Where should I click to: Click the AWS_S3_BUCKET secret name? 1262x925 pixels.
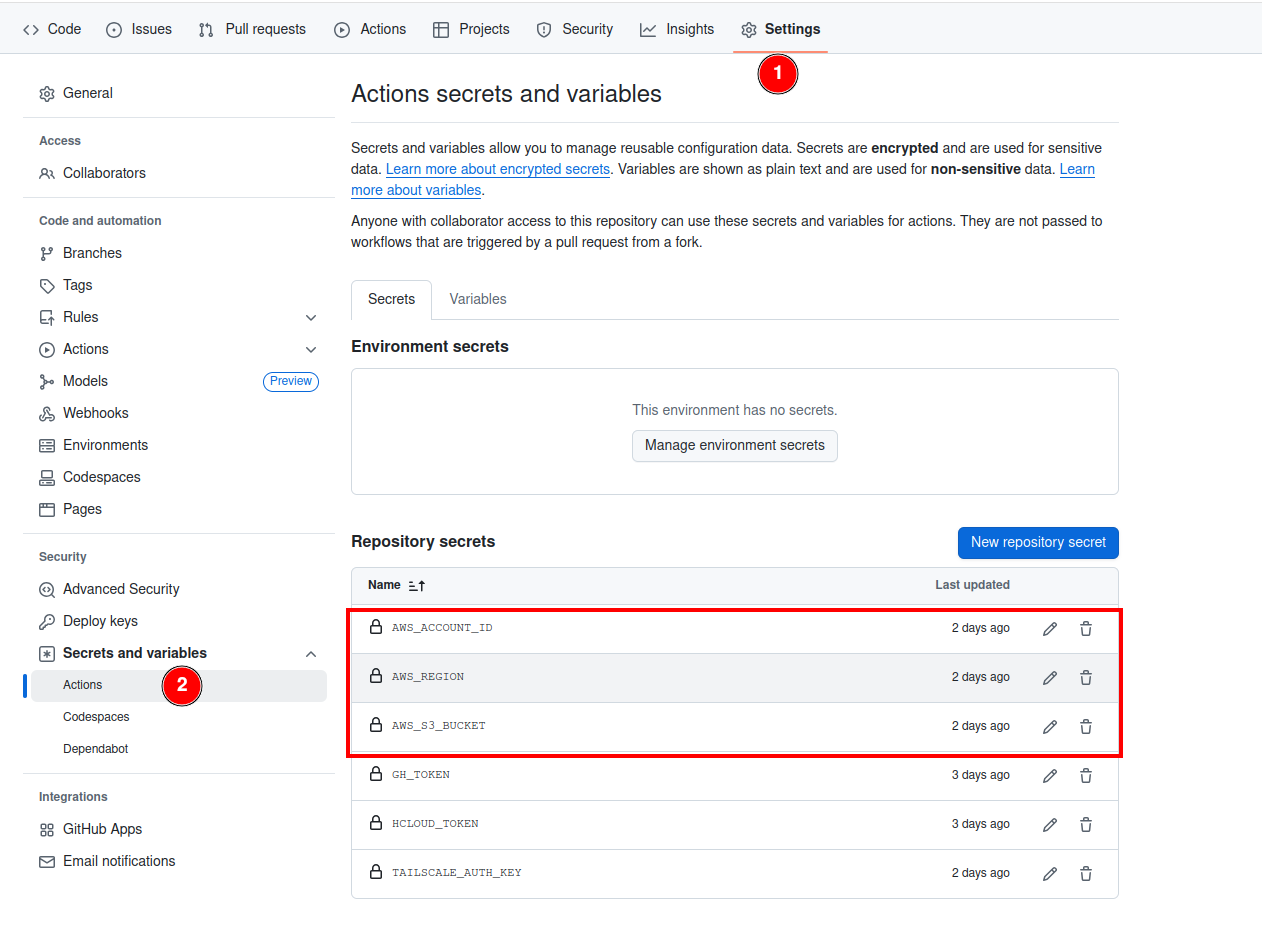(439, 727)
